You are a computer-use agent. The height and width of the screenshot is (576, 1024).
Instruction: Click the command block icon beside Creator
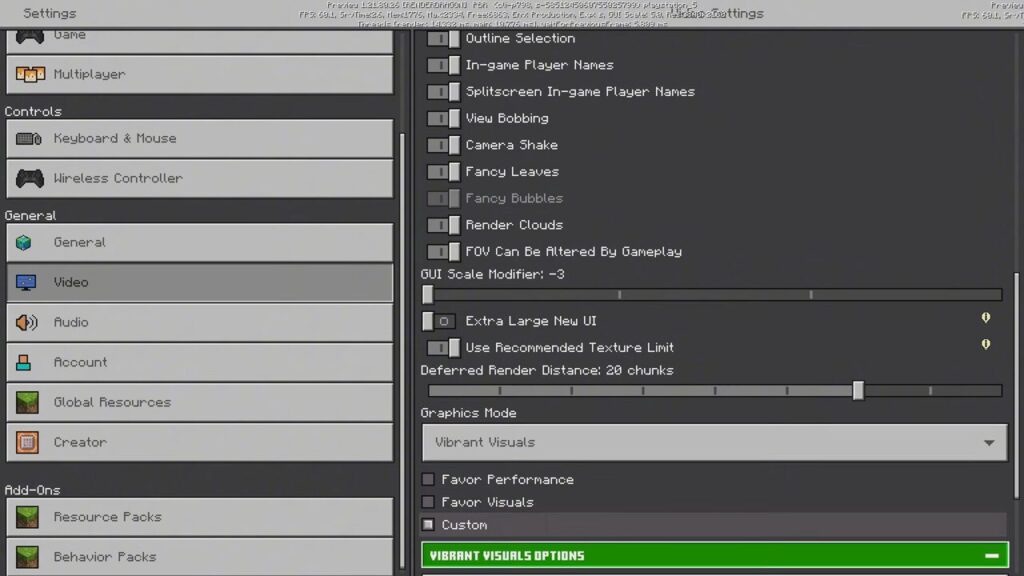[27, 442]
